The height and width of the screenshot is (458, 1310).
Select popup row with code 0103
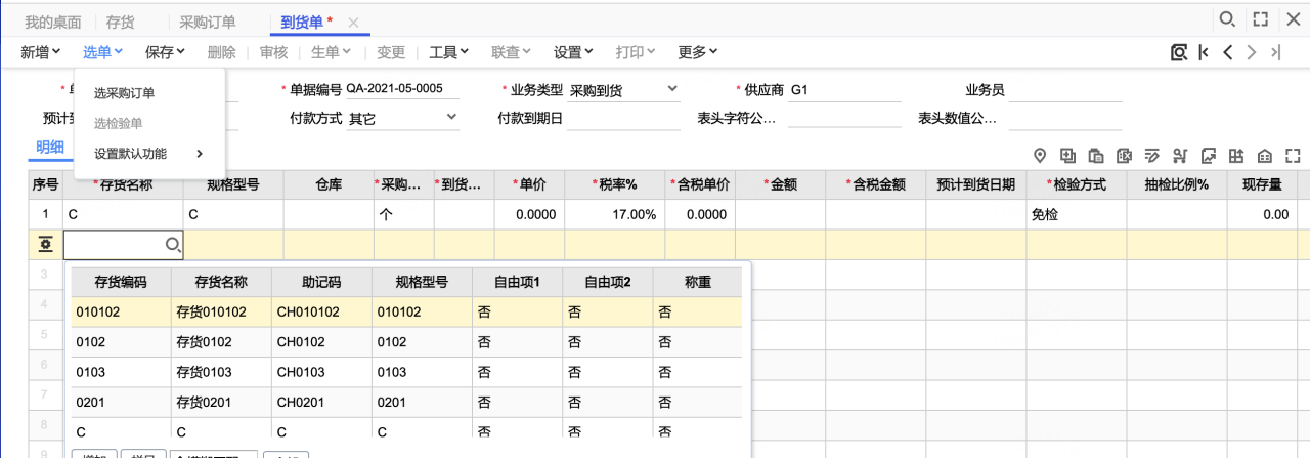pos(408,372)
